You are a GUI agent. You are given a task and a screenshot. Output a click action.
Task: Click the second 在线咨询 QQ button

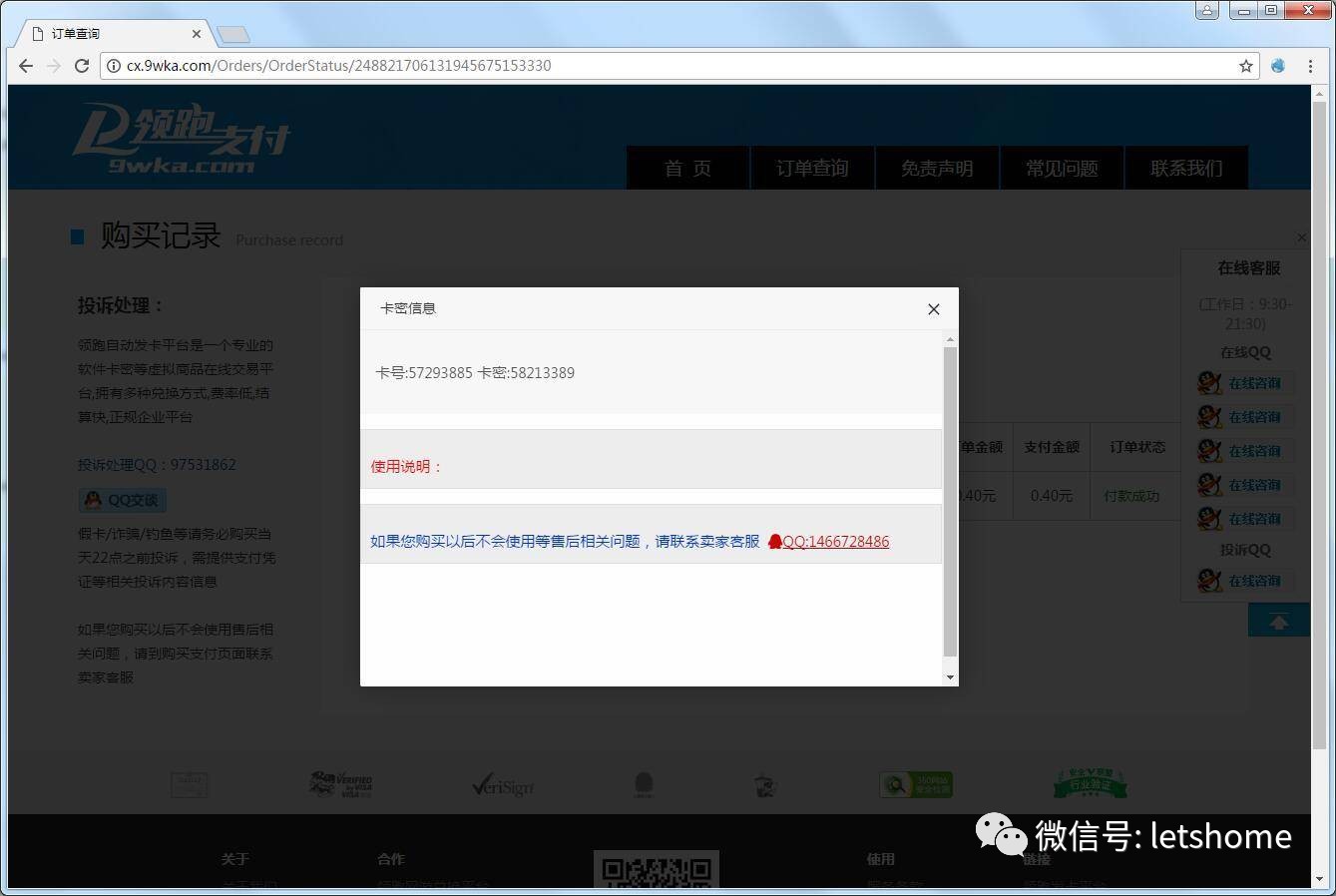coord(1244,417)
